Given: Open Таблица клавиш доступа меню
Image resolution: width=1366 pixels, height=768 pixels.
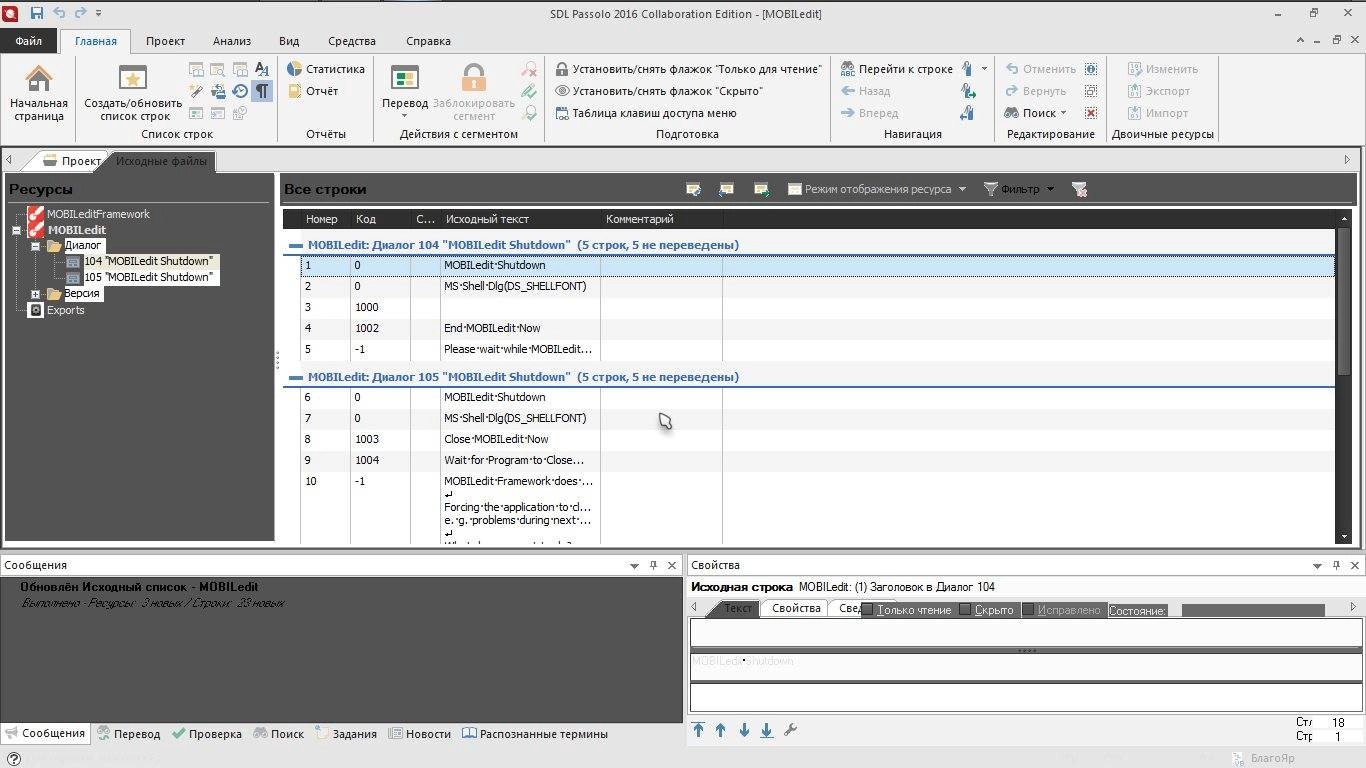Looking at the screenshot, I should pos(645,113).
